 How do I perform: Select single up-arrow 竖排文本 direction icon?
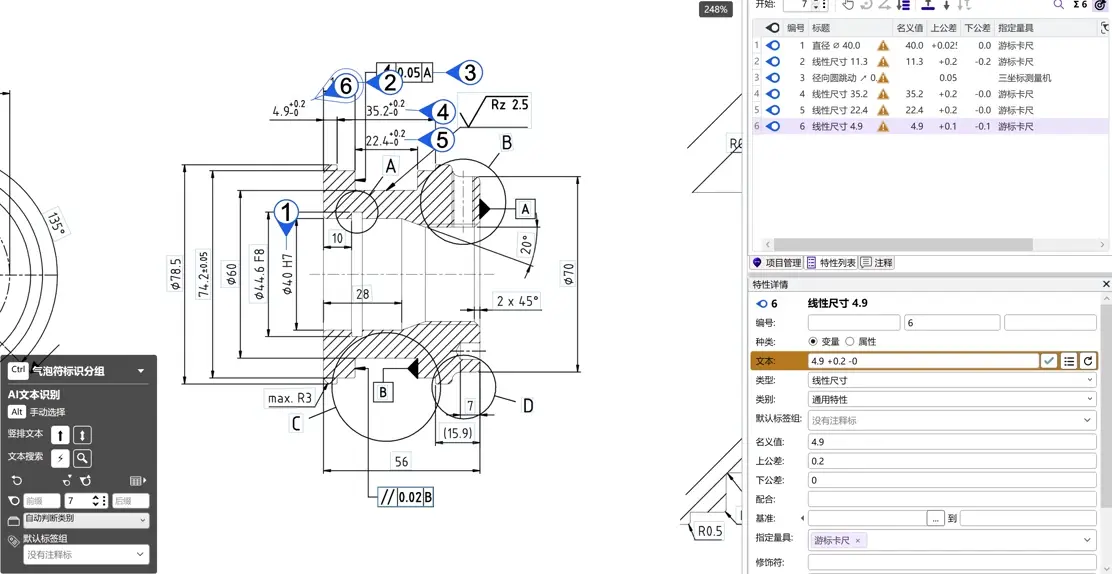[x=60, y=435]
